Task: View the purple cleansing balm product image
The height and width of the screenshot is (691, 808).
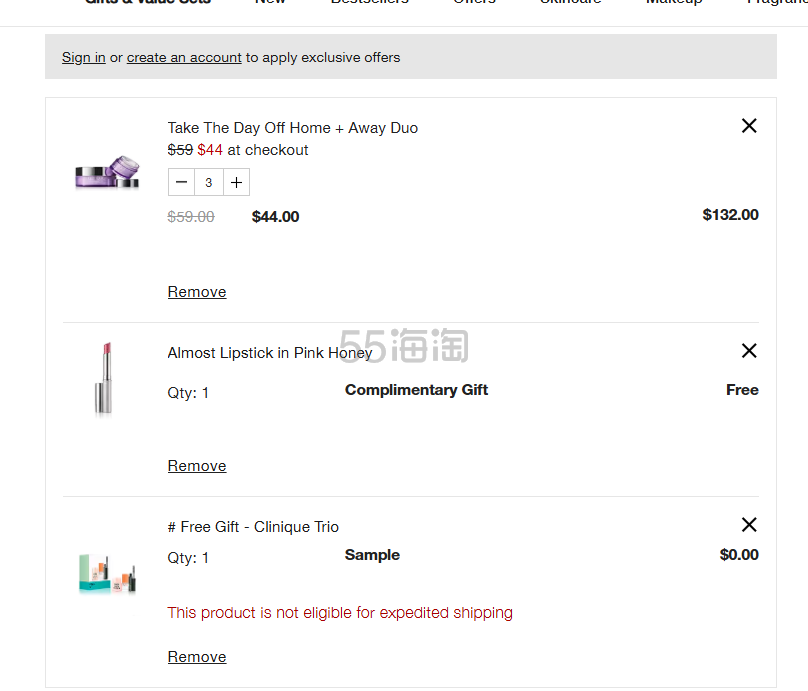Action: tap(107, 172)
